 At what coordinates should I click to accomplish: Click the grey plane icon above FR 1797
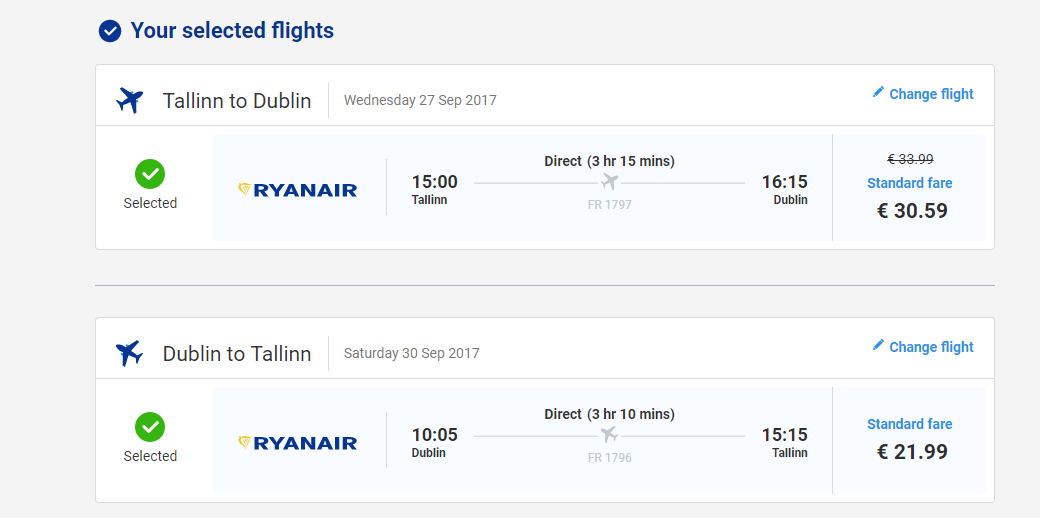[610, 182]
